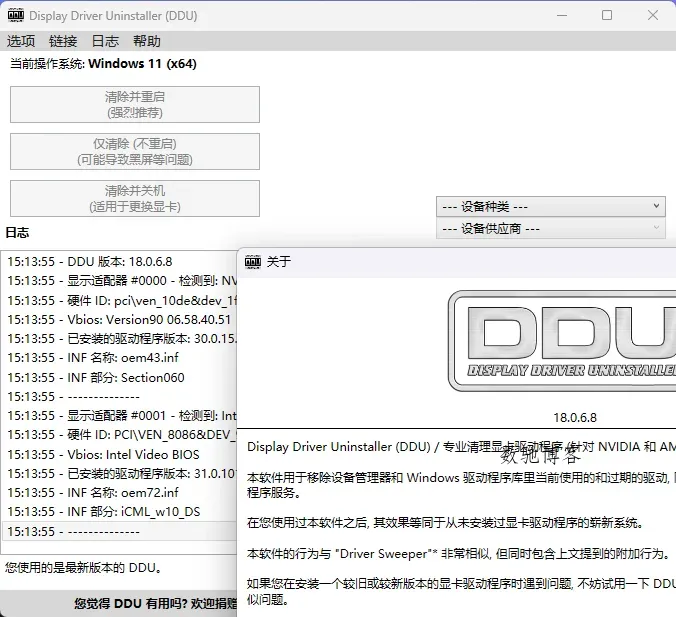The image size is (676, 617).
Task: Select the last highlighted dashed log line
Action: [119, 531]
